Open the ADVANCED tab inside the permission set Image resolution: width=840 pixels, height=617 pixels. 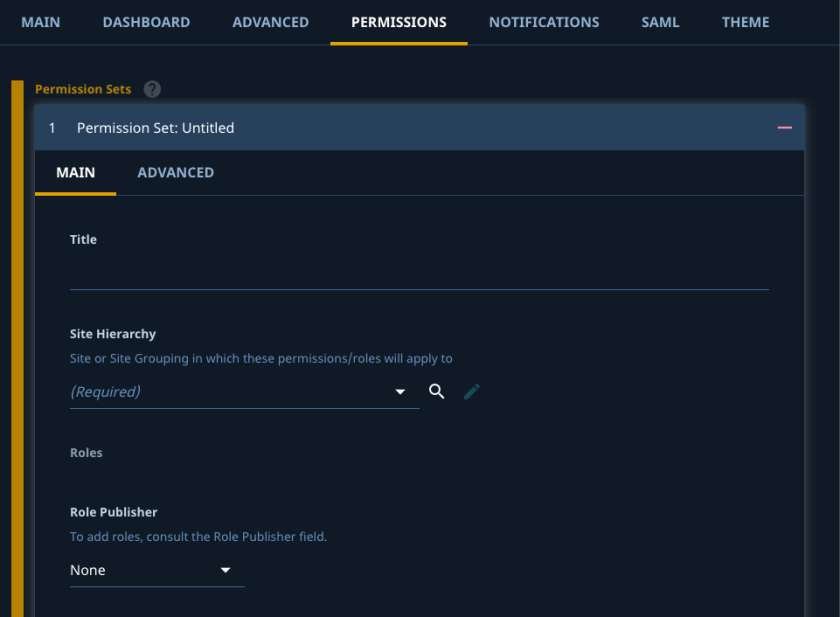pos(176,172)
